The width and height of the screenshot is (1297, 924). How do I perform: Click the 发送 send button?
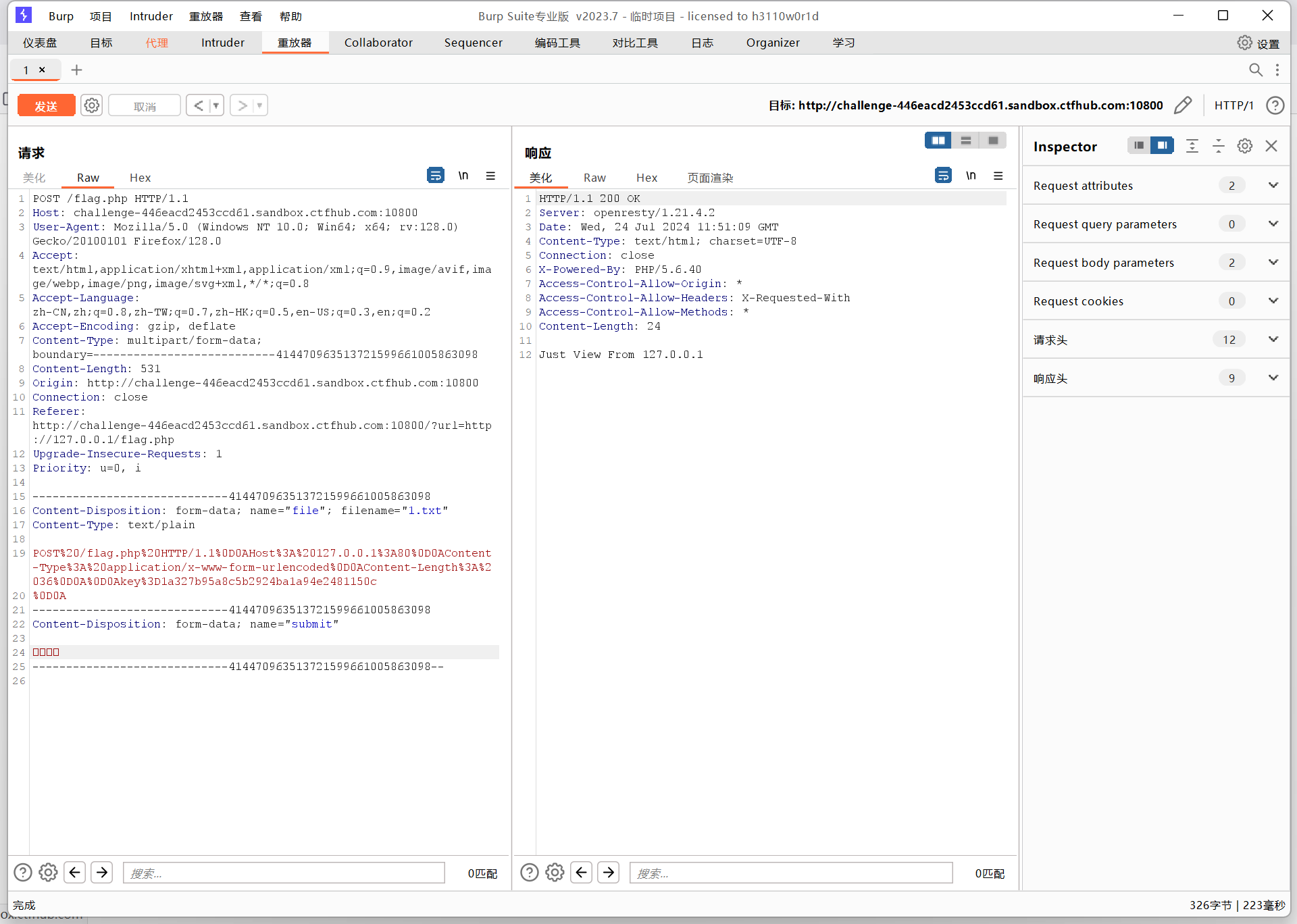(46, 105)
